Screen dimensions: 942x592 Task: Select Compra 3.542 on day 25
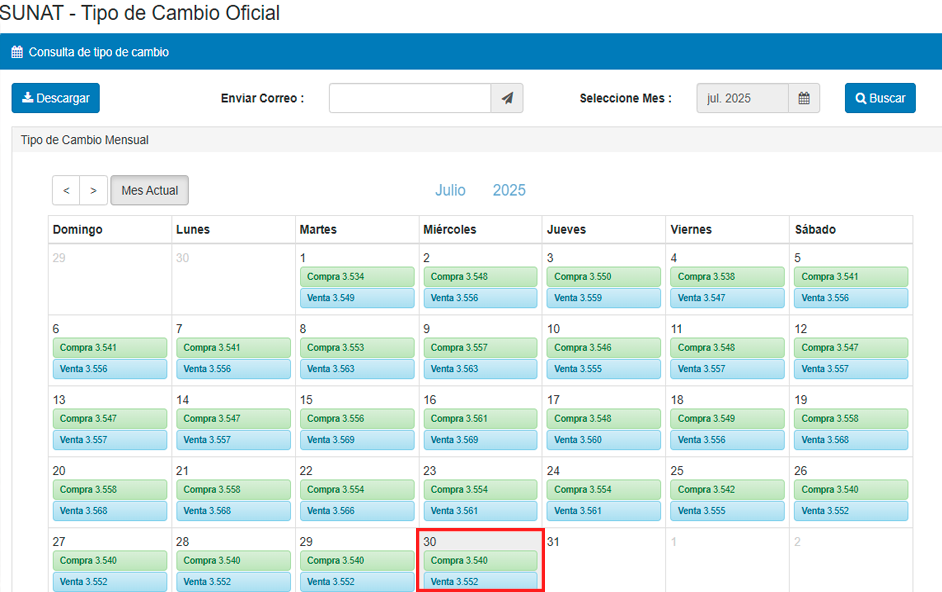click(728, 489)
